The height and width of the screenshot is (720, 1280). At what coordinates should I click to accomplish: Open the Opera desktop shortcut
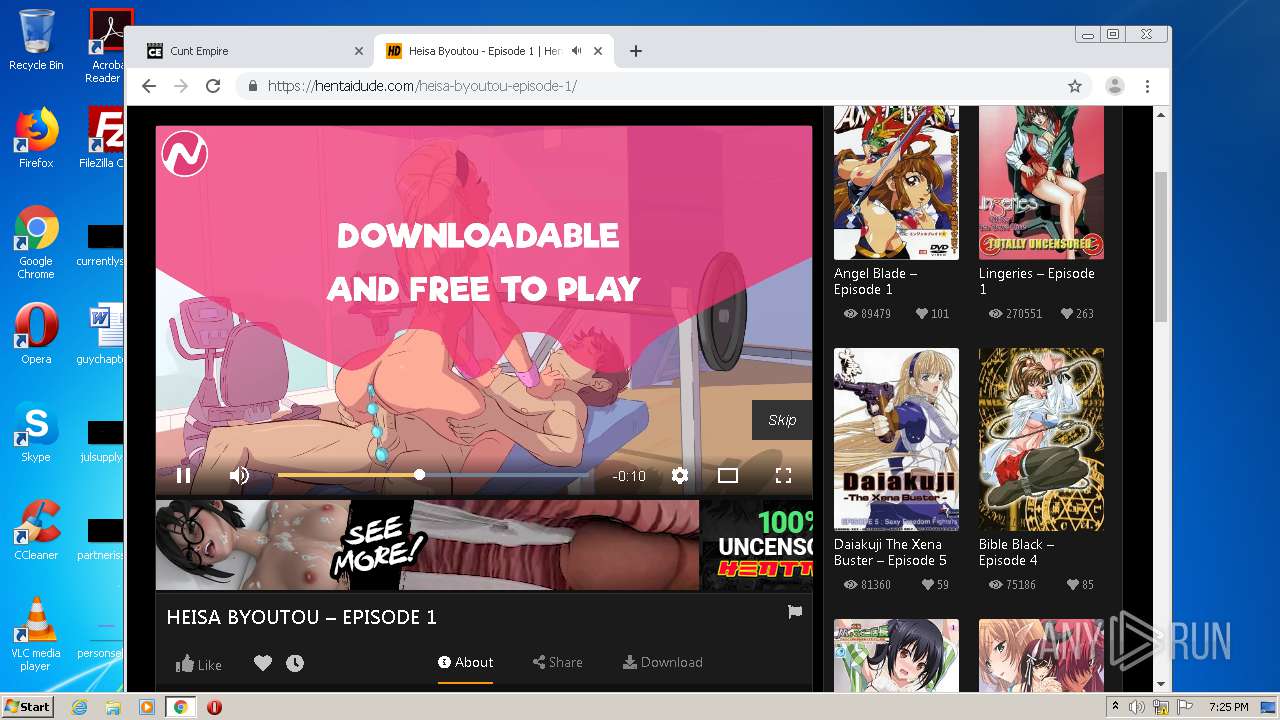(x=36, y=334)
